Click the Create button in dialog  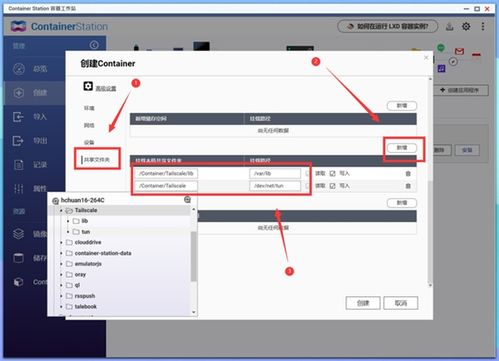click(363, 303)
